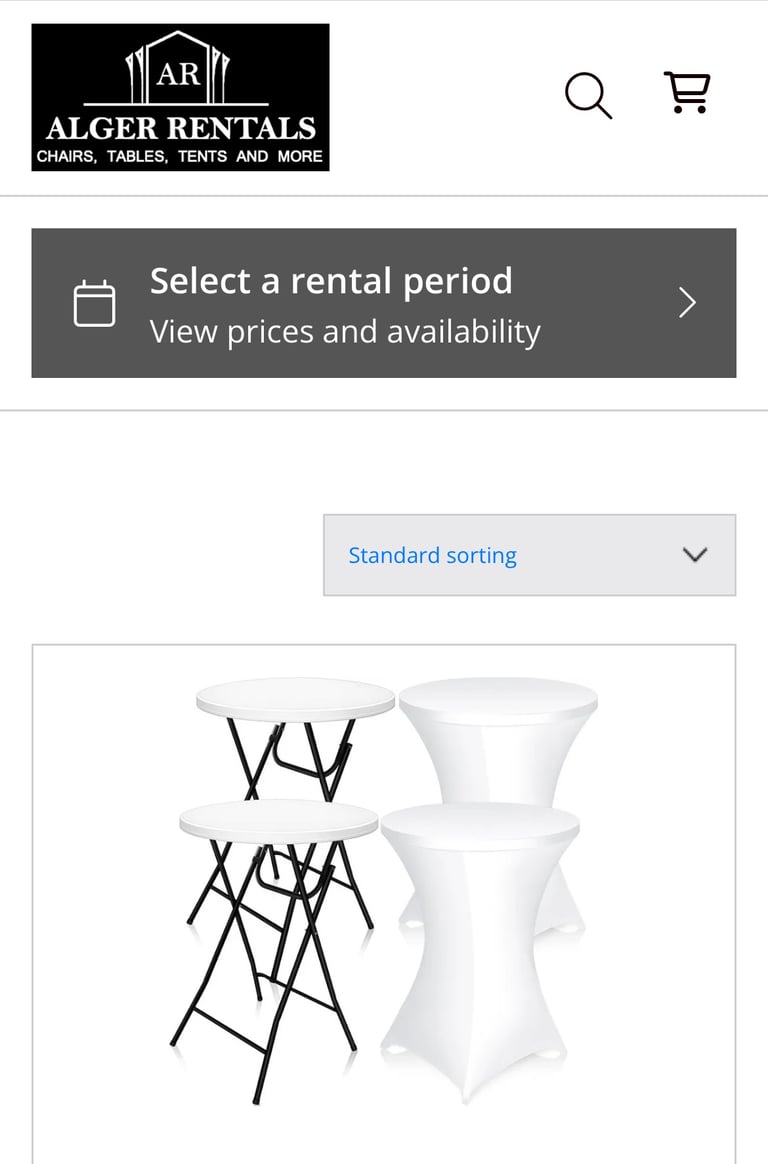The image size is (768, 1164).
Task: Open the shopping cart
Action: tap(687, 93)
